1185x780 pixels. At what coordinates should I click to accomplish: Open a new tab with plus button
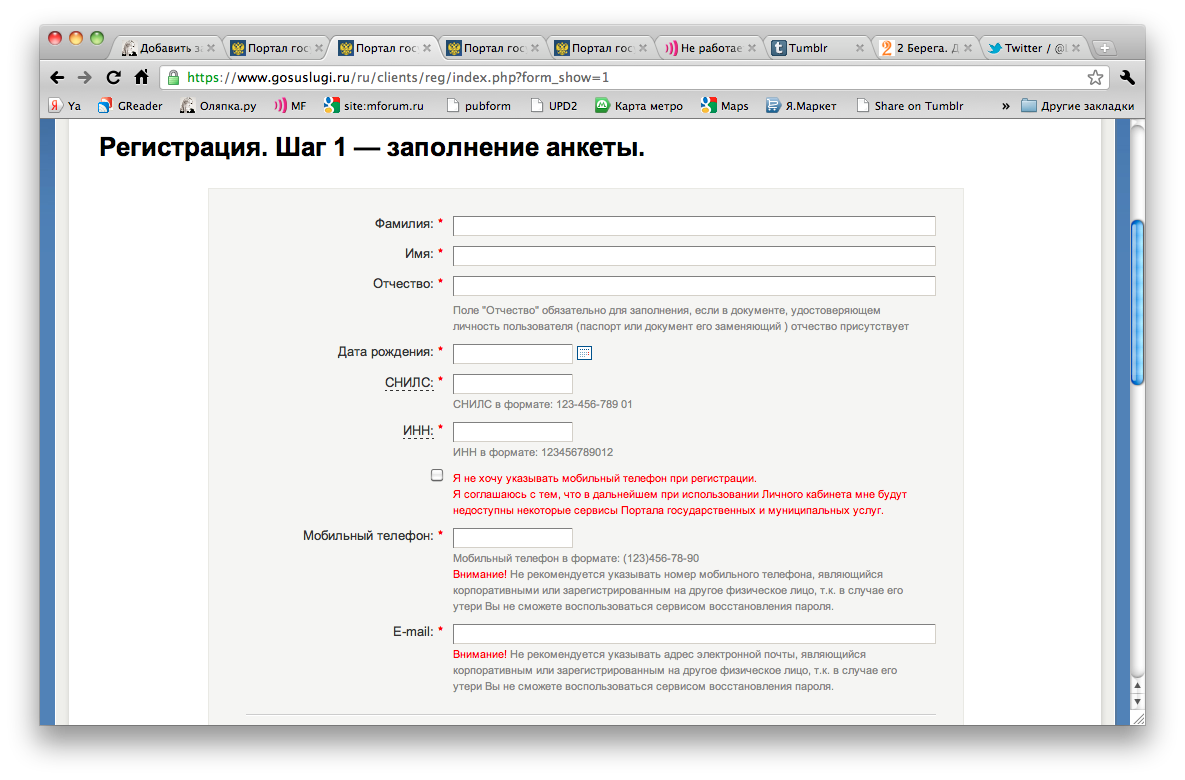pos(1104,48)
